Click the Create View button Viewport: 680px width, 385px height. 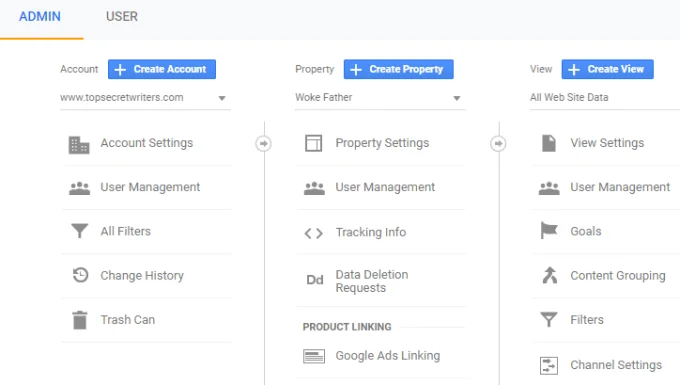click(607, 69)
